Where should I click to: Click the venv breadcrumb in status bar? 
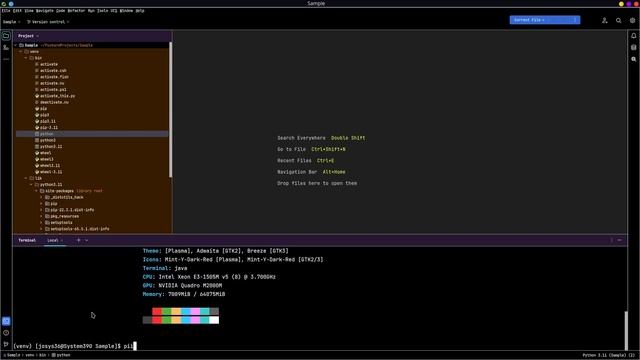tap(30, 356)
